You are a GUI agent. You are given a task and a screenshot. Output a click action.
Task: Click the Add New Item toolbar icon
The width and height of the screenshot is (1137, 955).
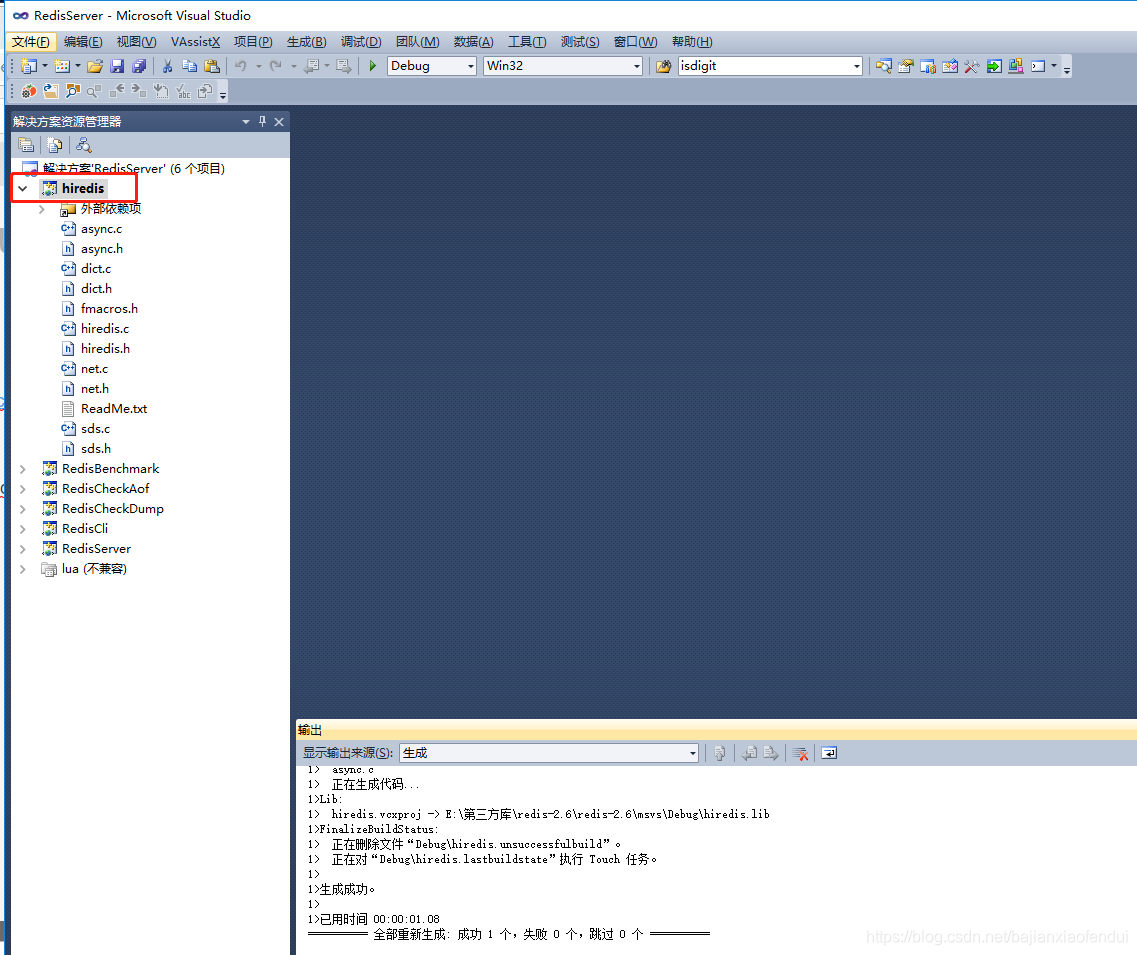pos(62,66)
